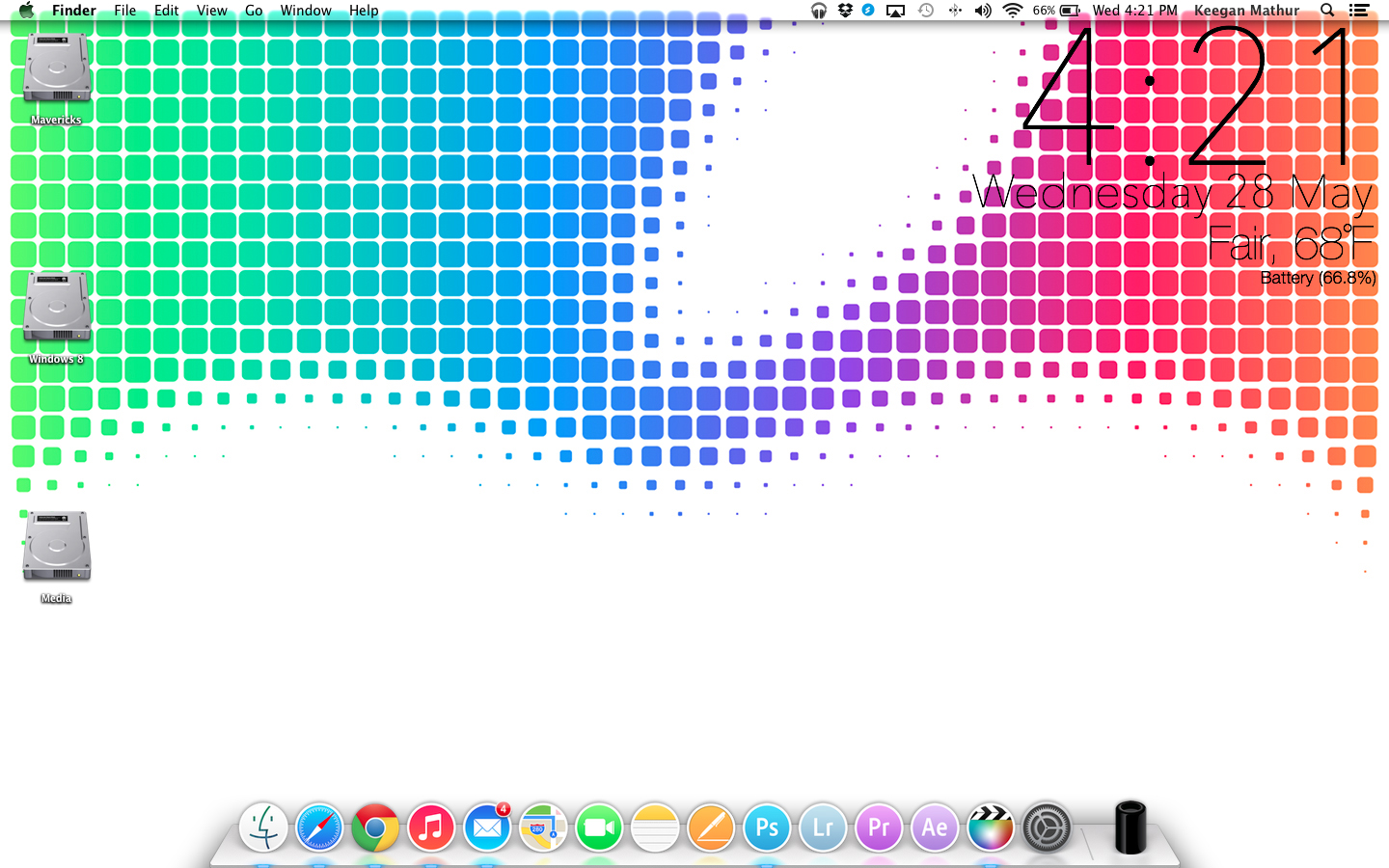Open System Preferences gear in Dock
Image resolution: width=1389 pixels, height=868 pixels.
coord(1047,827)
